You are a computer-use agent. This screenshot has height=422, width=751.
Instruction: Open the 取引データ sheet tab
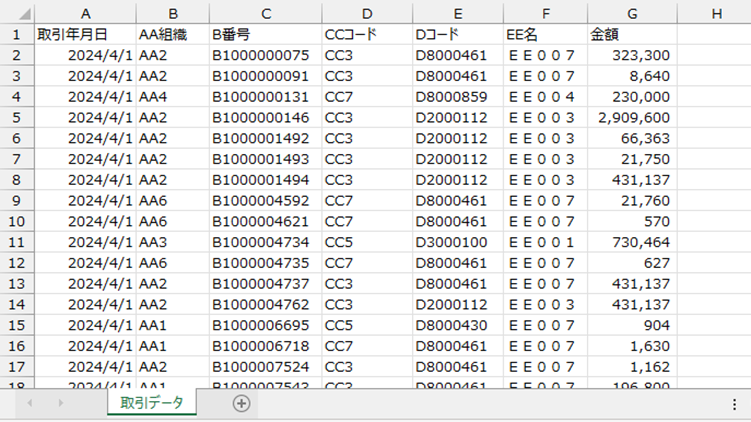pyautogui.click(x=152, y=403)
